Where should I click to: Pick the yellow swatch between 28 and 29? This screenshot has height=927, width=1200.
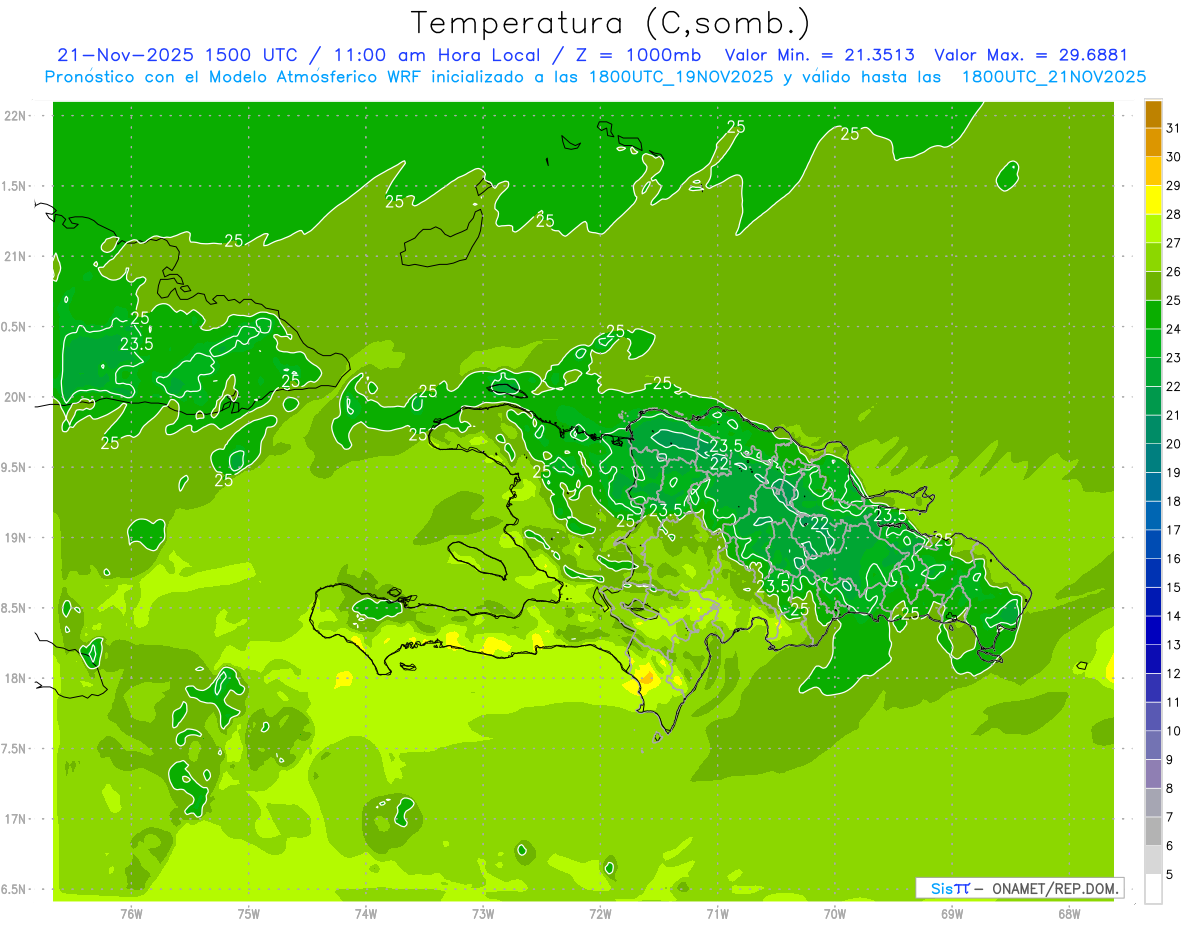click(x=1153, y=200)
